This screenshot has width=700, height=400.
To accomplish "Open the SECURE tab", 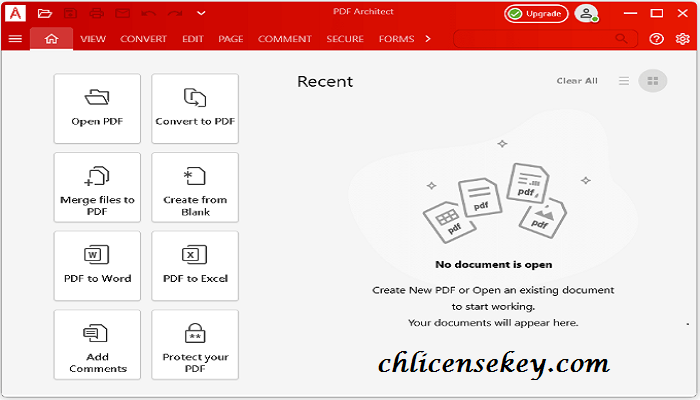I will [x=345, y=39].
